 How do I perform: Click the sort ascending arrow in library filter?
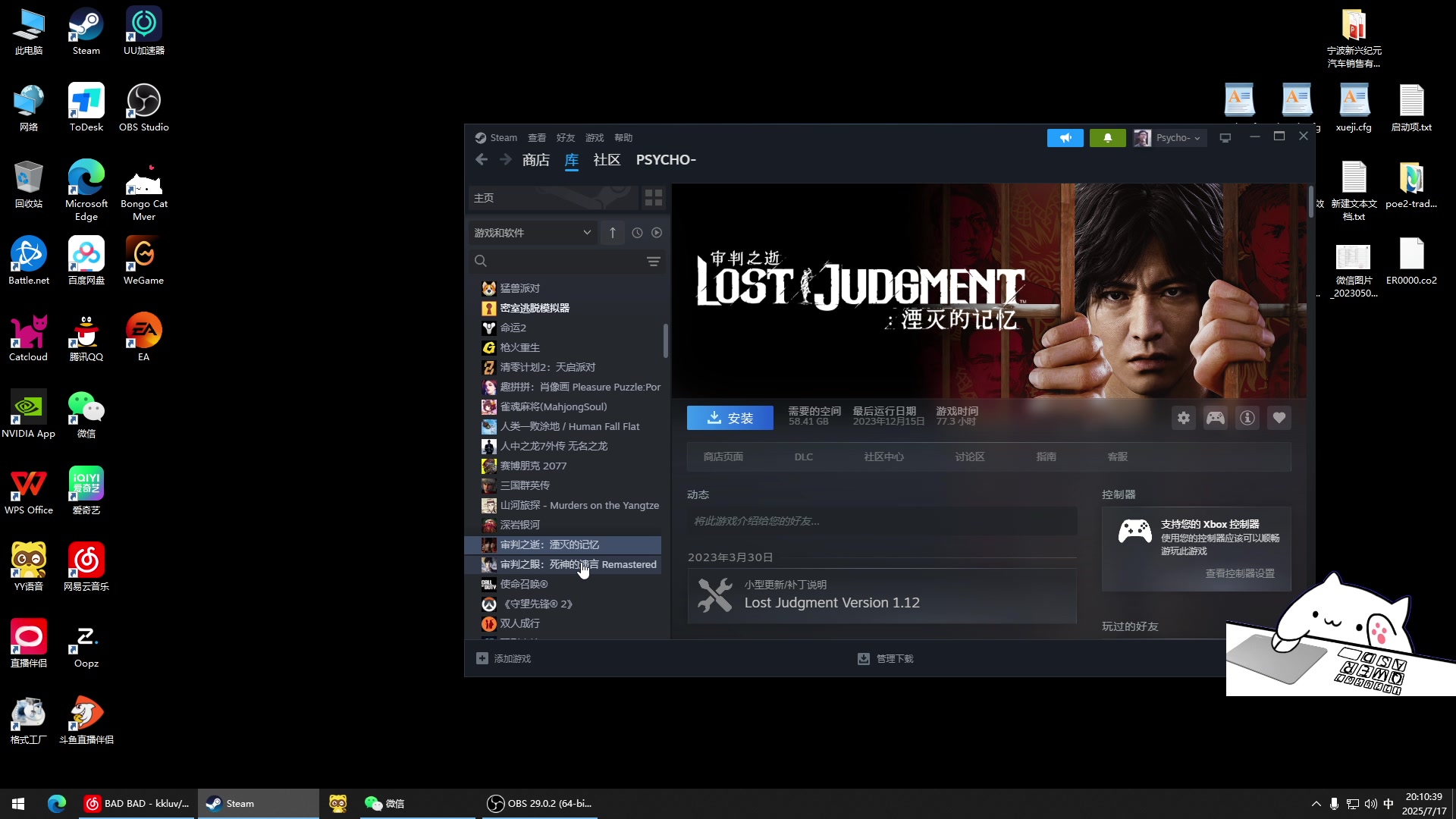(613, 233)
